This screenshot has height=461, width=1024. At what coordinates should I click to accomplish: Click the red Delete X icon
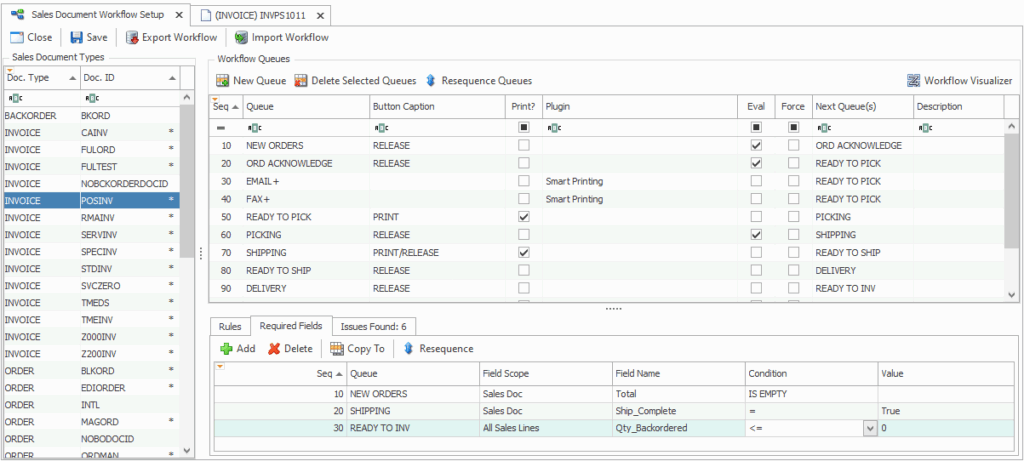point(274,349)
